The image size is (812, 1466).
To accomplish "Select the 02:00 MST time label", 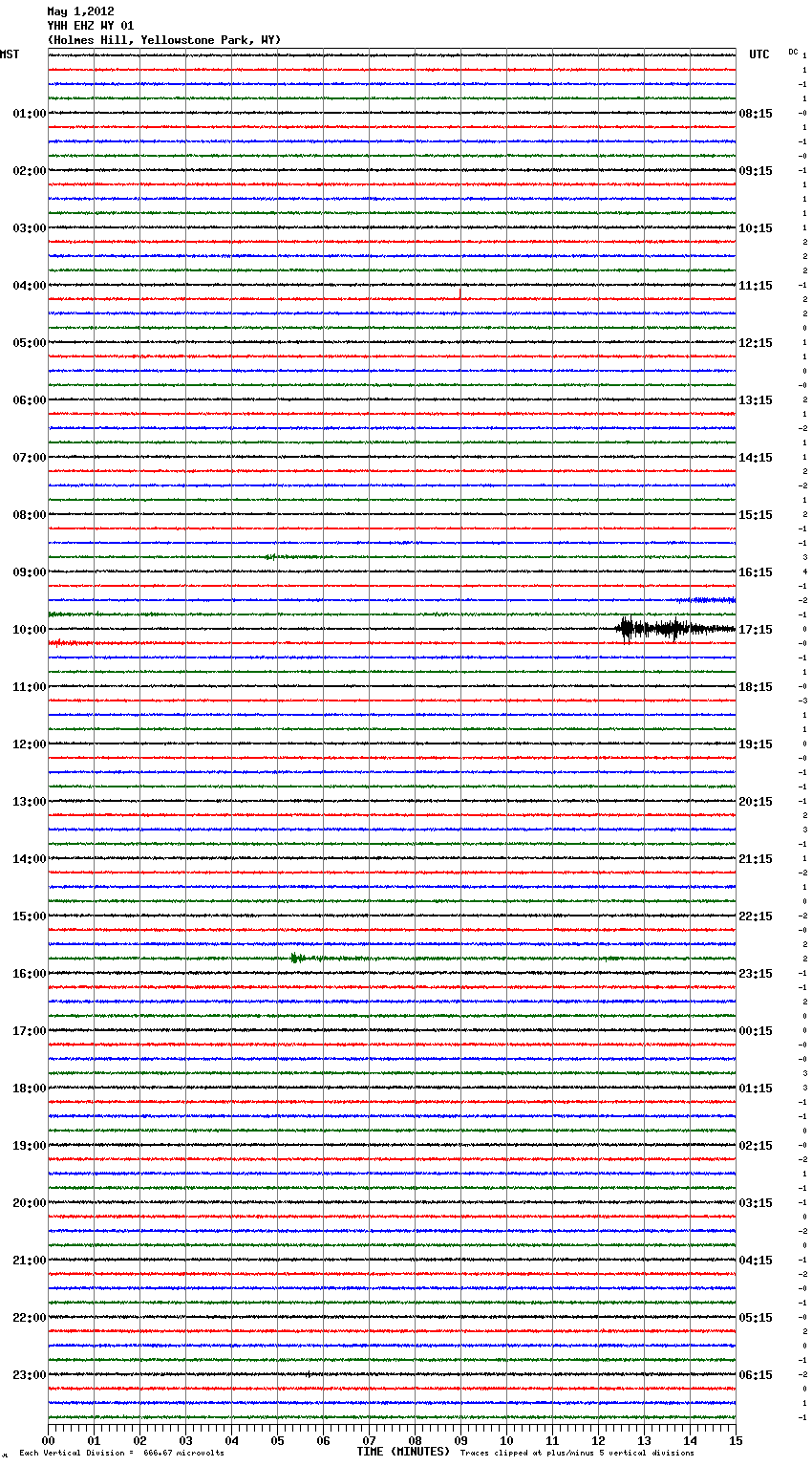I will click(x=30, y=171).
